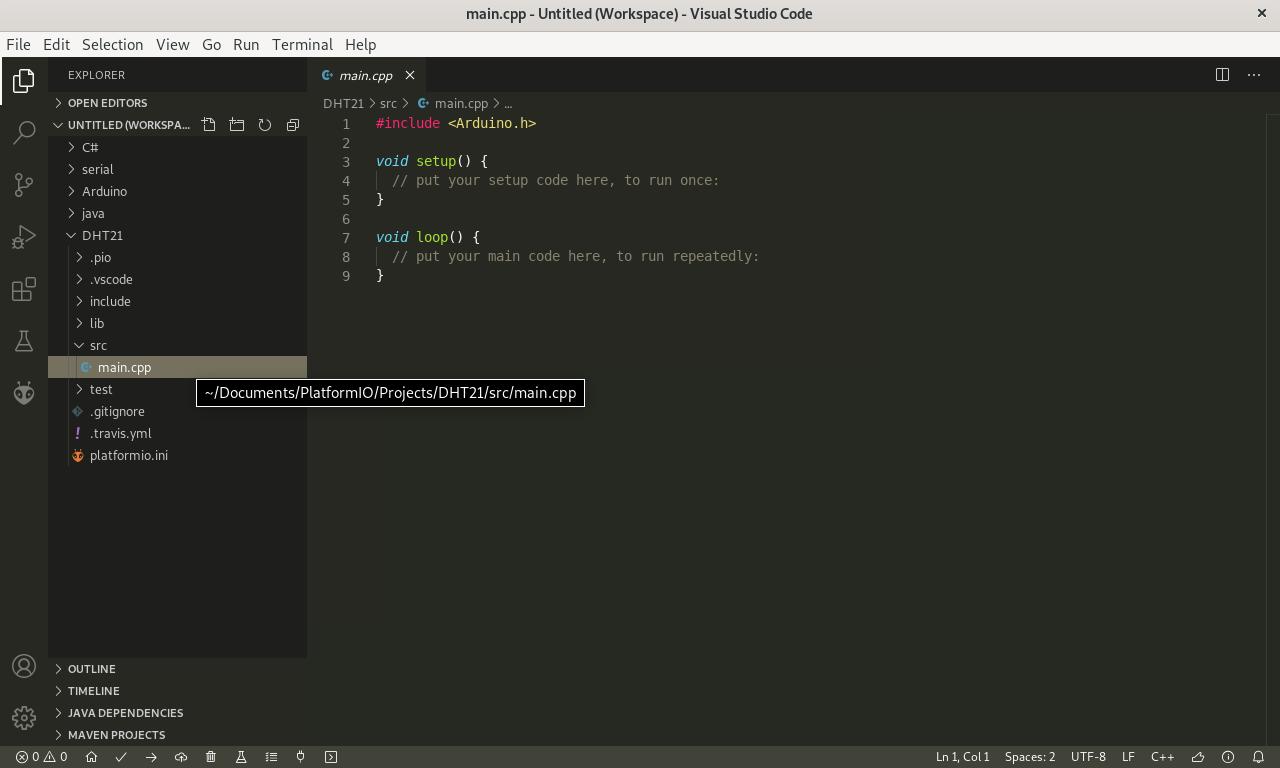Collapse the UNTITLED (WORKSPACE) section
This screenshot has height=768, width=1280.
(122, 125)
